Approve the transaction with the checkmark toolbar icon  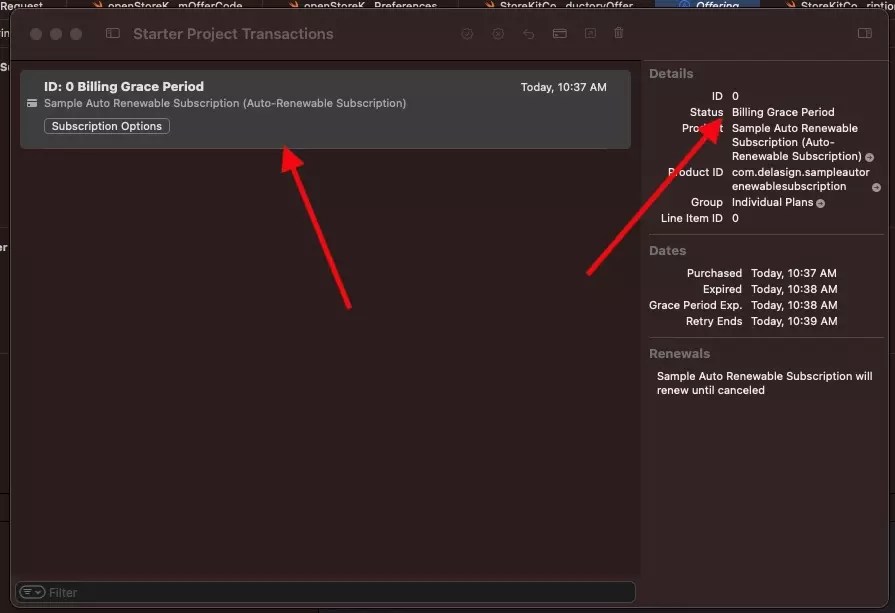click(x=467, y=33)
